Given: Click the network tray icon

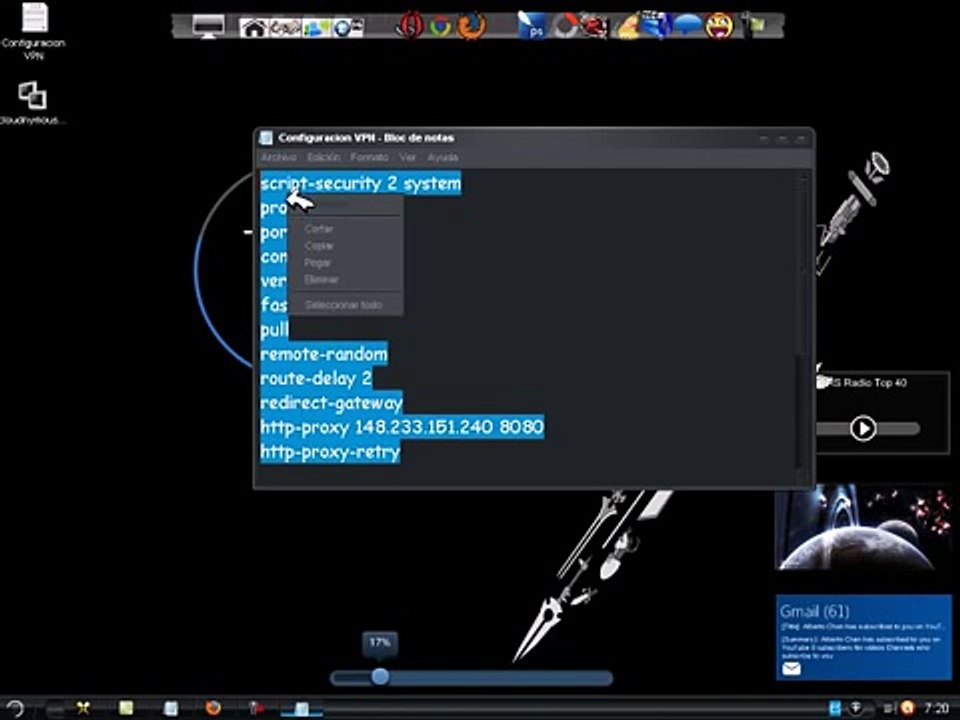Looking at the screenshot, I should (x=856, y=708).
